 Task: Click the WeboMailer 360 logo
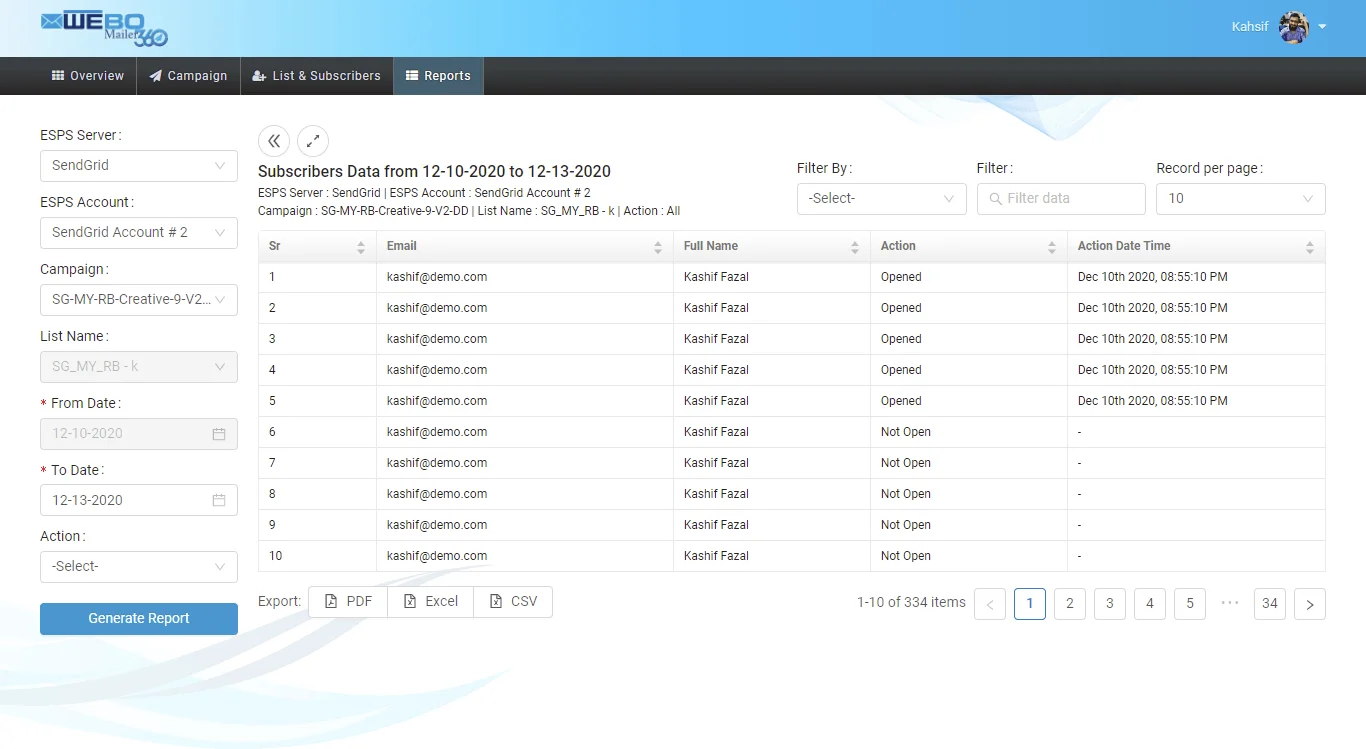click(x=104, y=28)
